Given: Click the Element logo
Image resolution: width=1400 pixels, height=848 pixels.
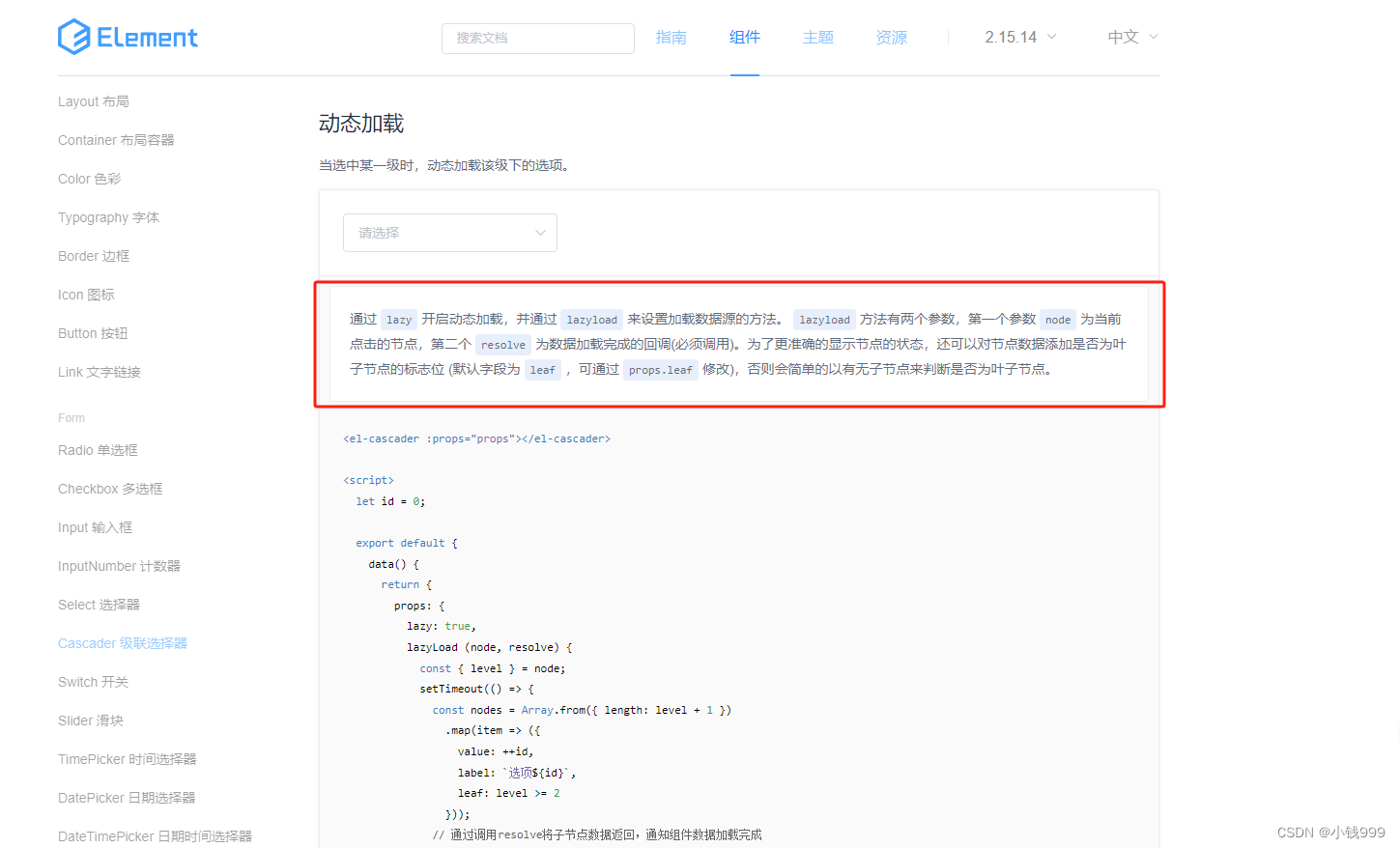Looking at the screenshot, I should click(128, 37).
